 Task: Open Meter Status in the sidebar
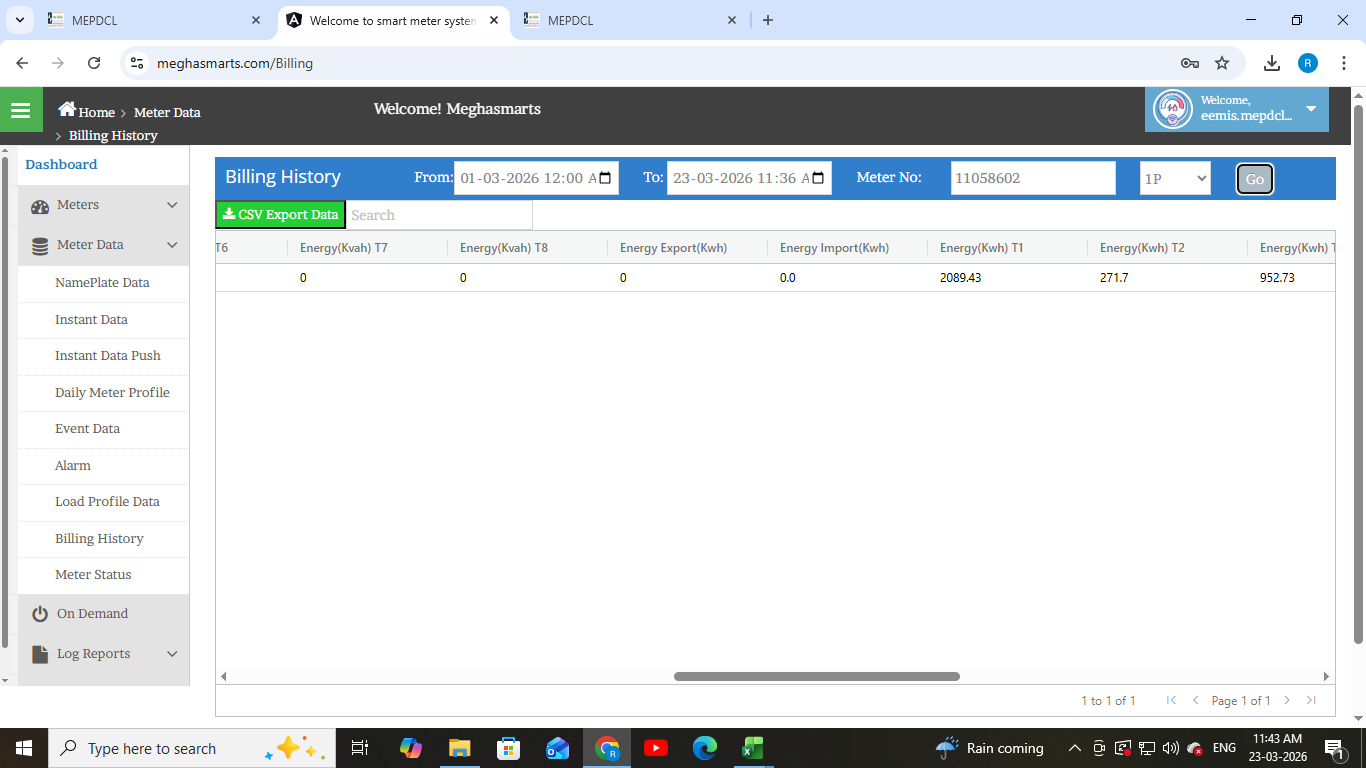93,575
